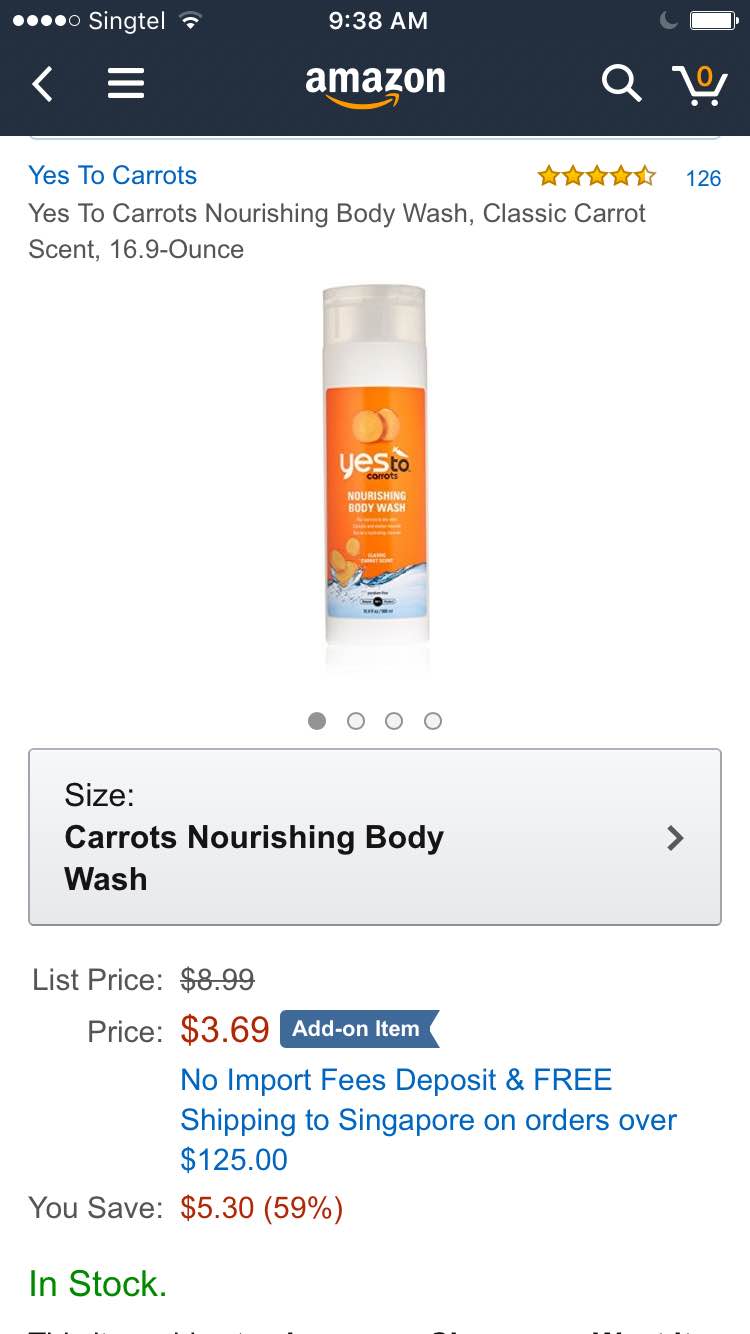Tap the battery indicator in status bar
The width and height of the screenshot is (750, 1334).
[x=712, y=20]
